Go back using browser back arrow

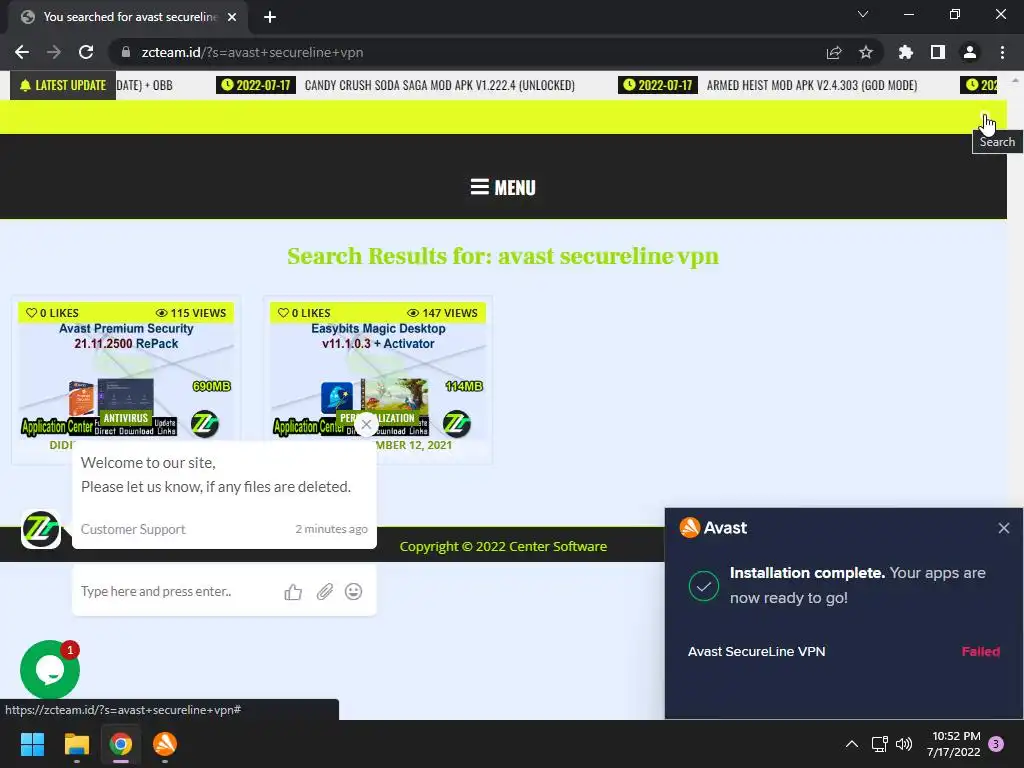(x=22, y=52)
